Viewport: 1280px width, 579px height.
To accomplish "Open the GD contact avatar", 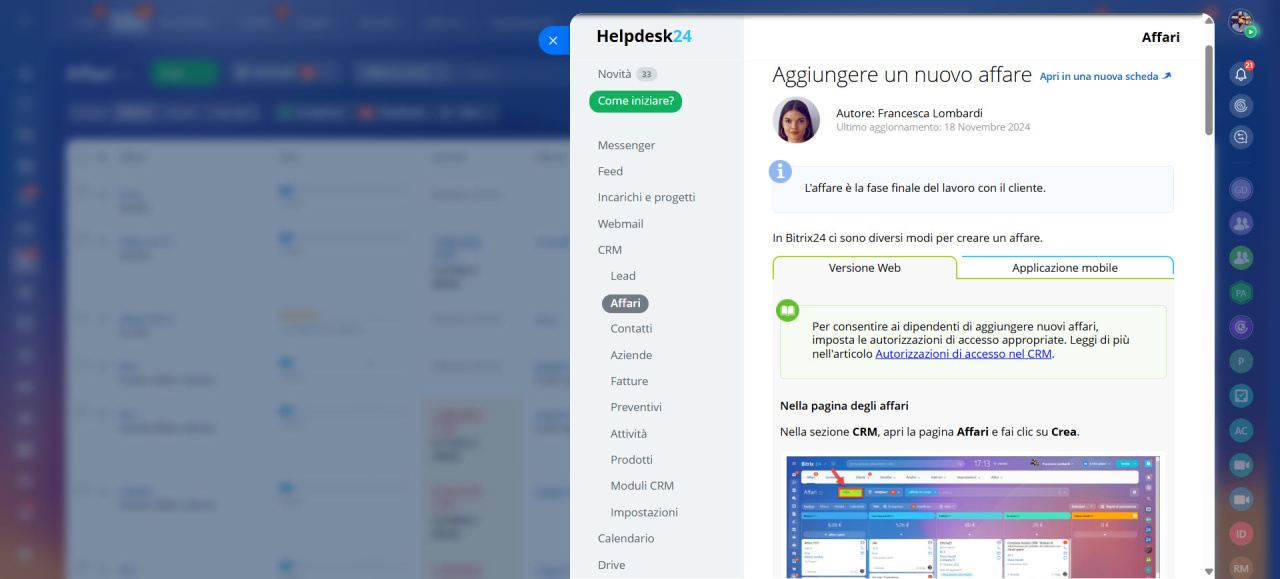I will (x=1241, y=189).
